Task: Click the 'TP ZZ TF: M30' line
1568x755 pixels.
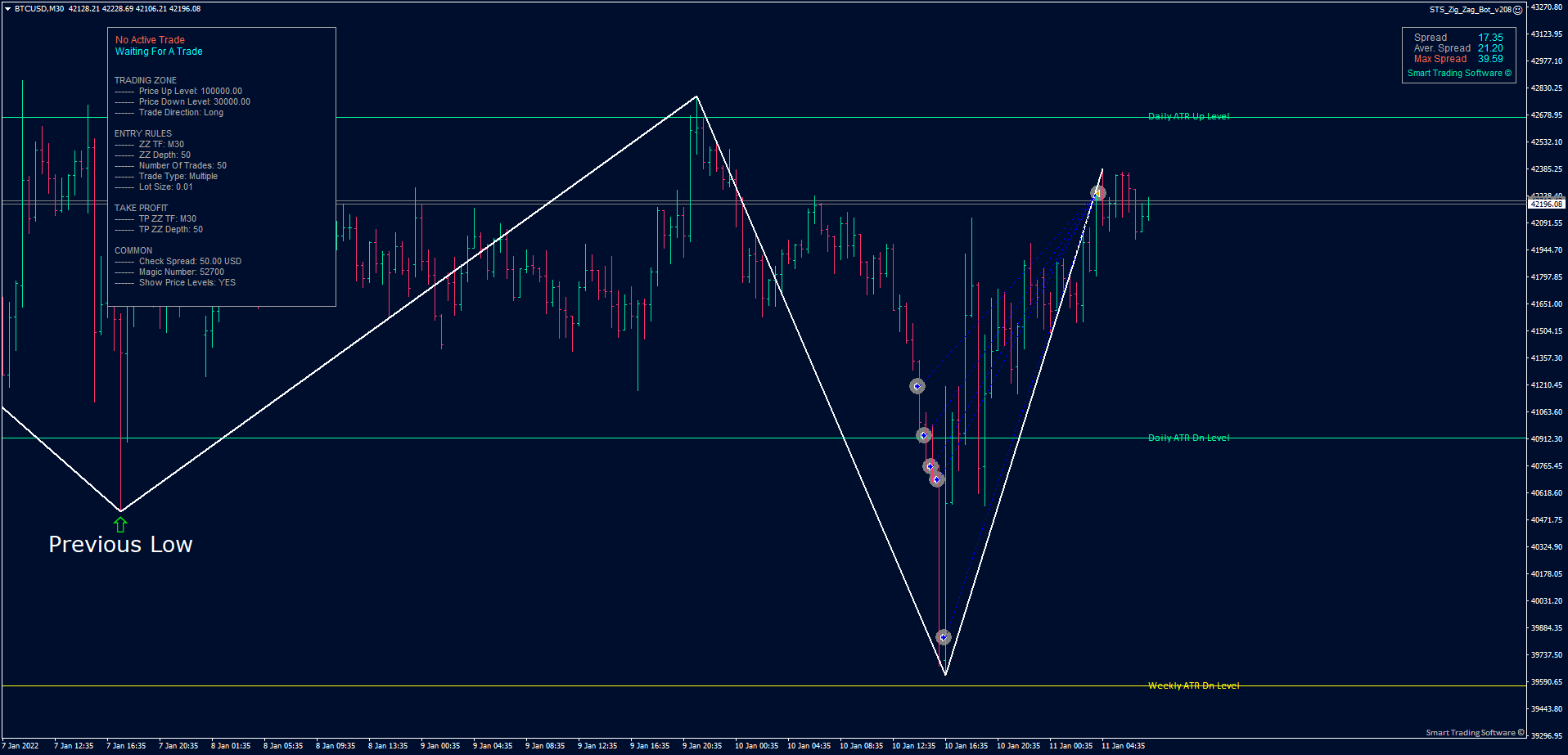Action: (x=168, y=218)
